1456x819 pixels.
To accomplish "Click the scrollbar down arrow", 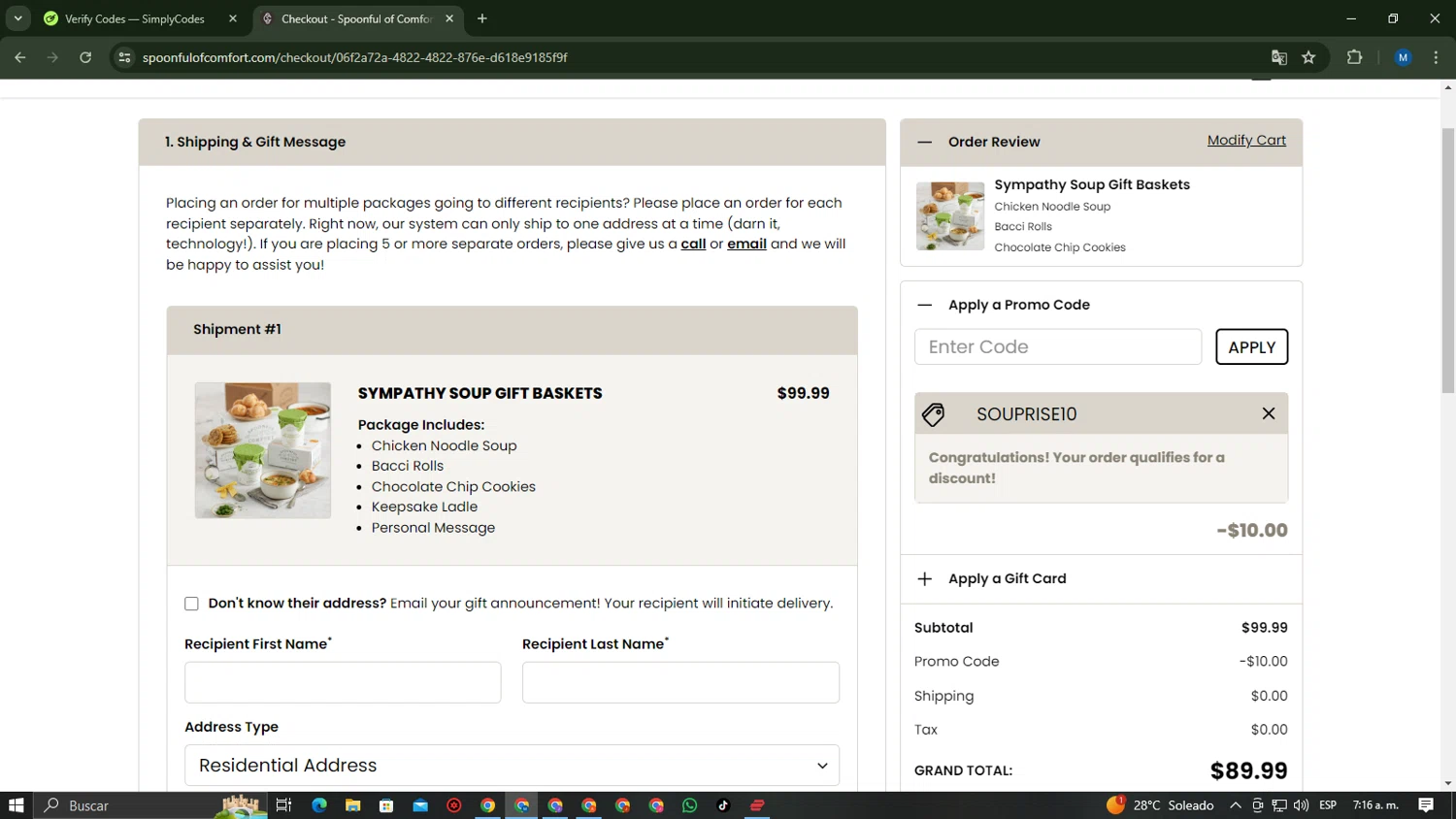I will pos(1447,783).
